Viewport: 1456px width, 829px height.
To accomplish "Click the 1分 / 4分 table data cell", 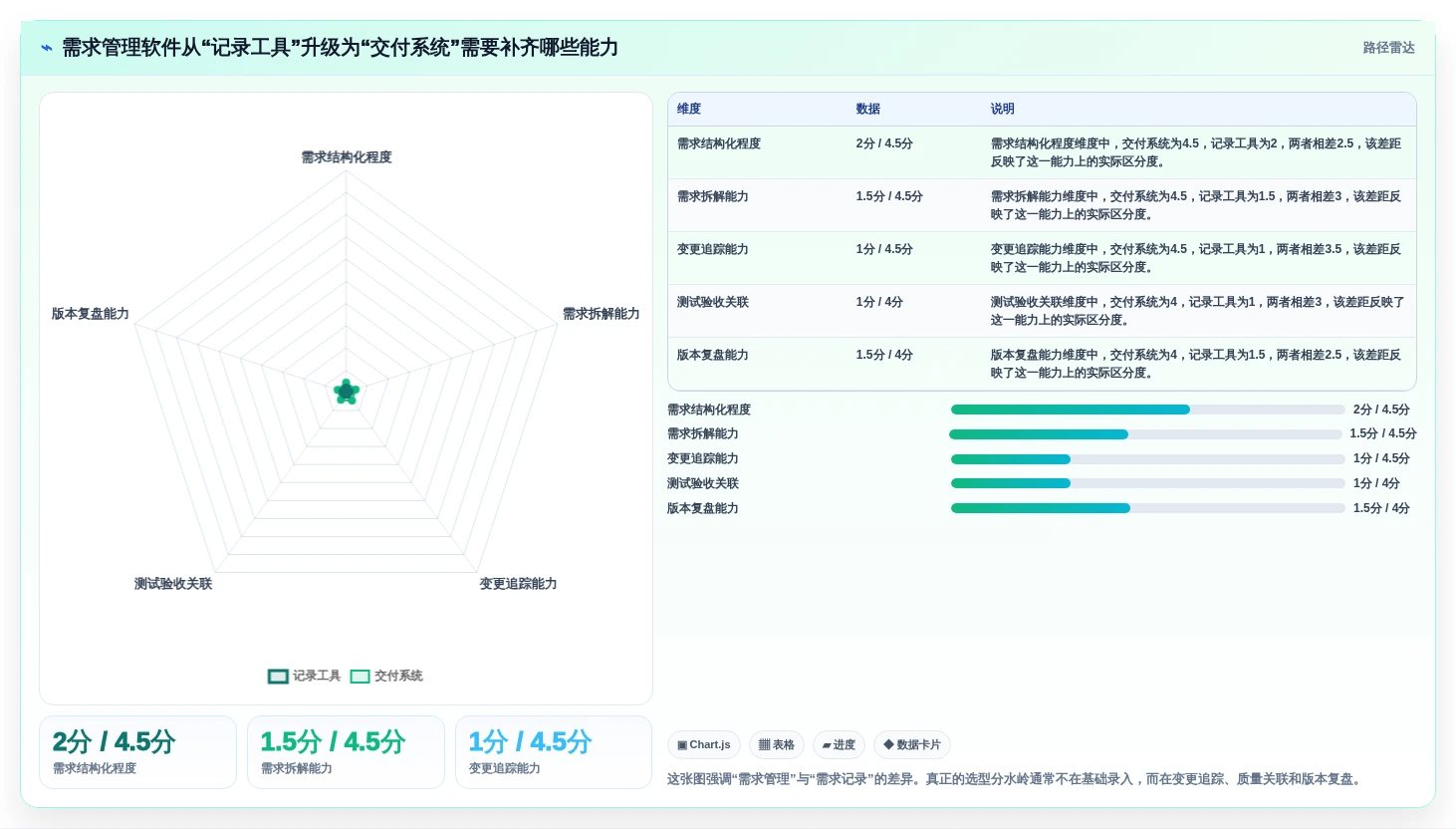I will [879, 302].
